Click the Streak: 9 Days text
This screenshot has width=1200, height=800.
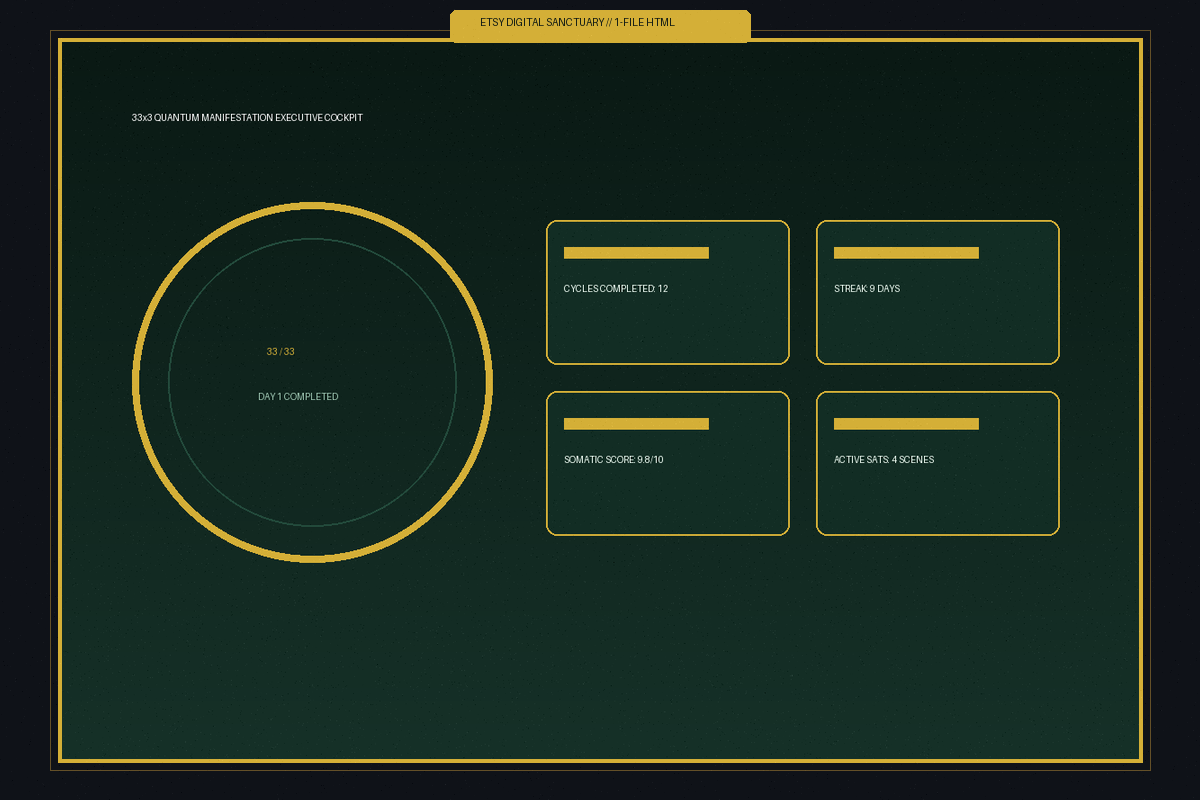pos(867,289)
